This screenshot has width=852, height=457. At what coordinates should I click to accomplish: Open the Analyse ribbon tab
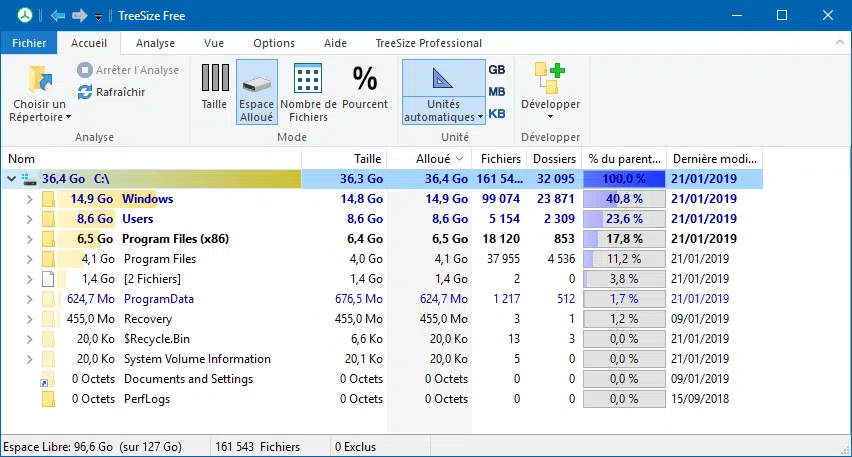tap(155, 43)
